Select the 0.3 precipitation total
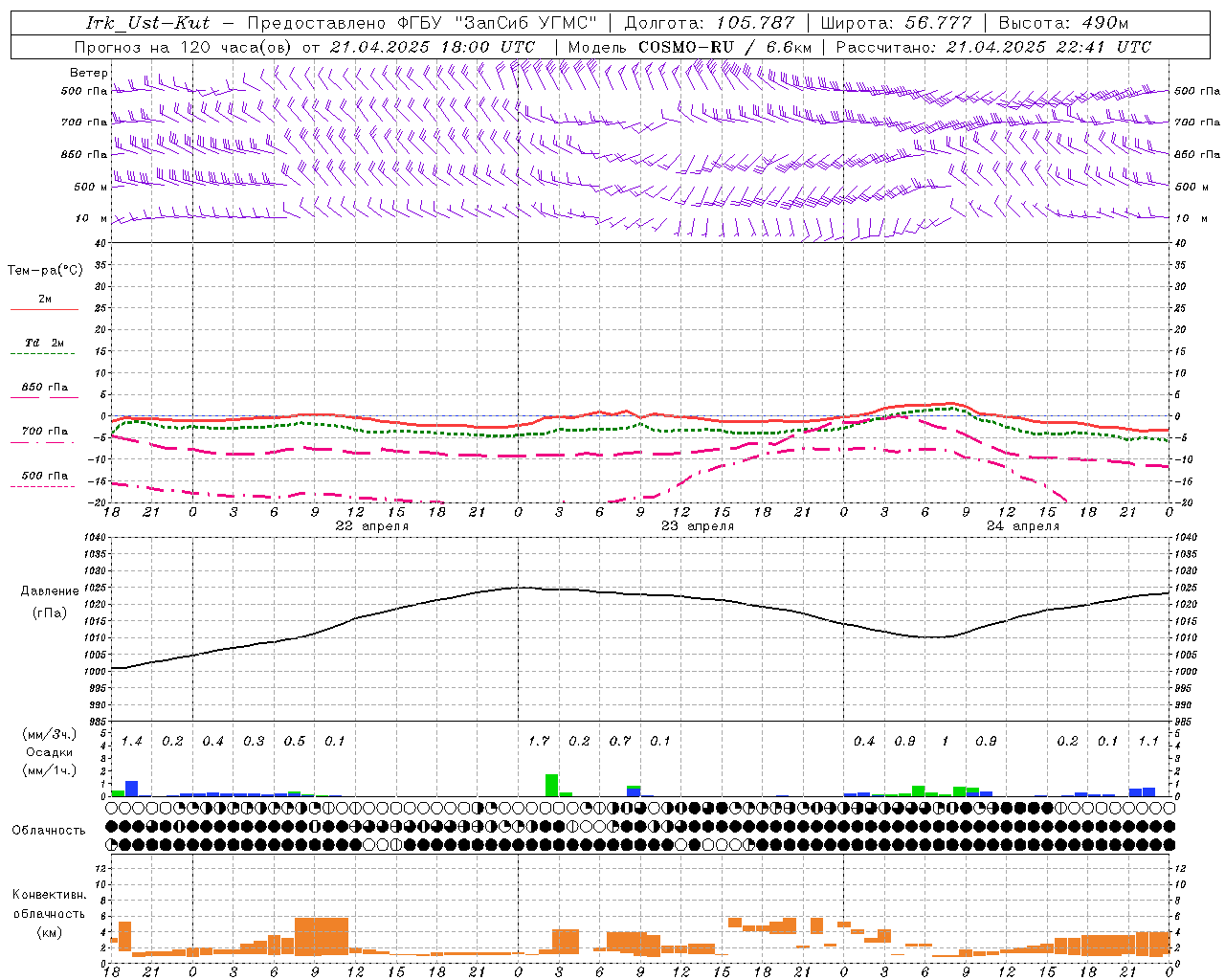 254,741
